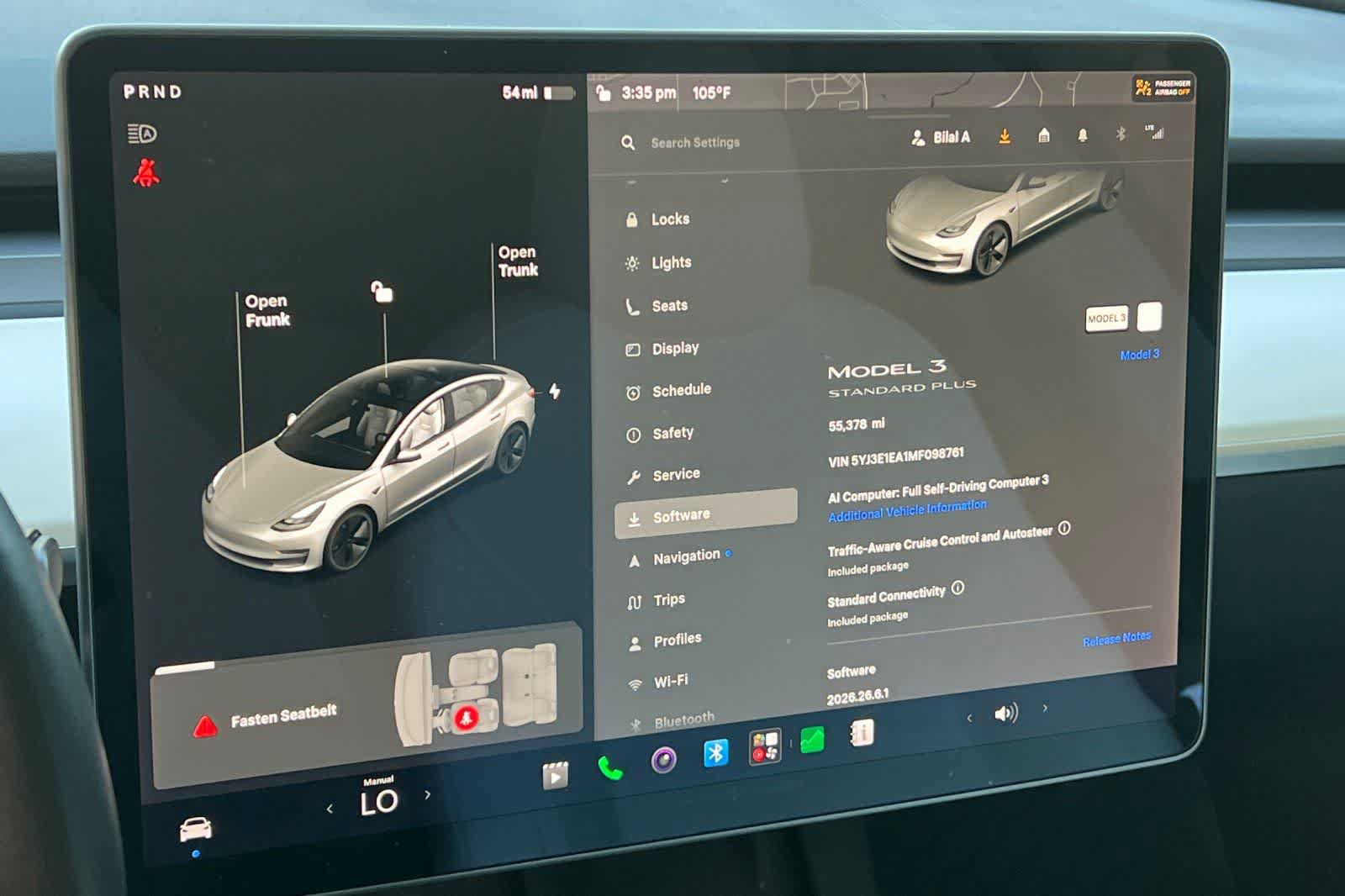Tap the info icon next to Autosteer
The height and width of the screenshot is (896, 1345).
tap(1064, 528)
